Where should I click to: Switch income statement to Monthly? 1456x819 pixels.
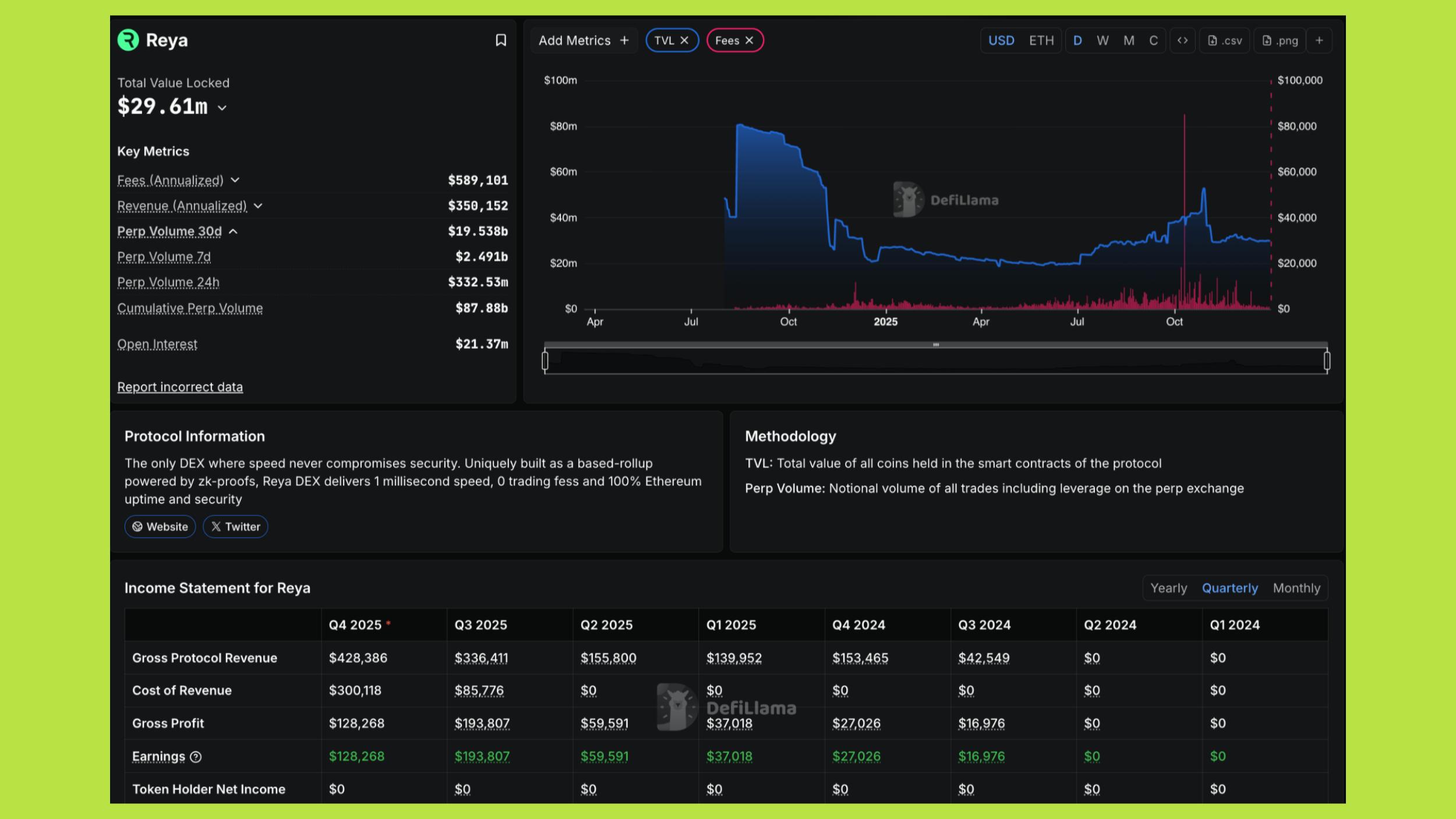pos(1296,588)
